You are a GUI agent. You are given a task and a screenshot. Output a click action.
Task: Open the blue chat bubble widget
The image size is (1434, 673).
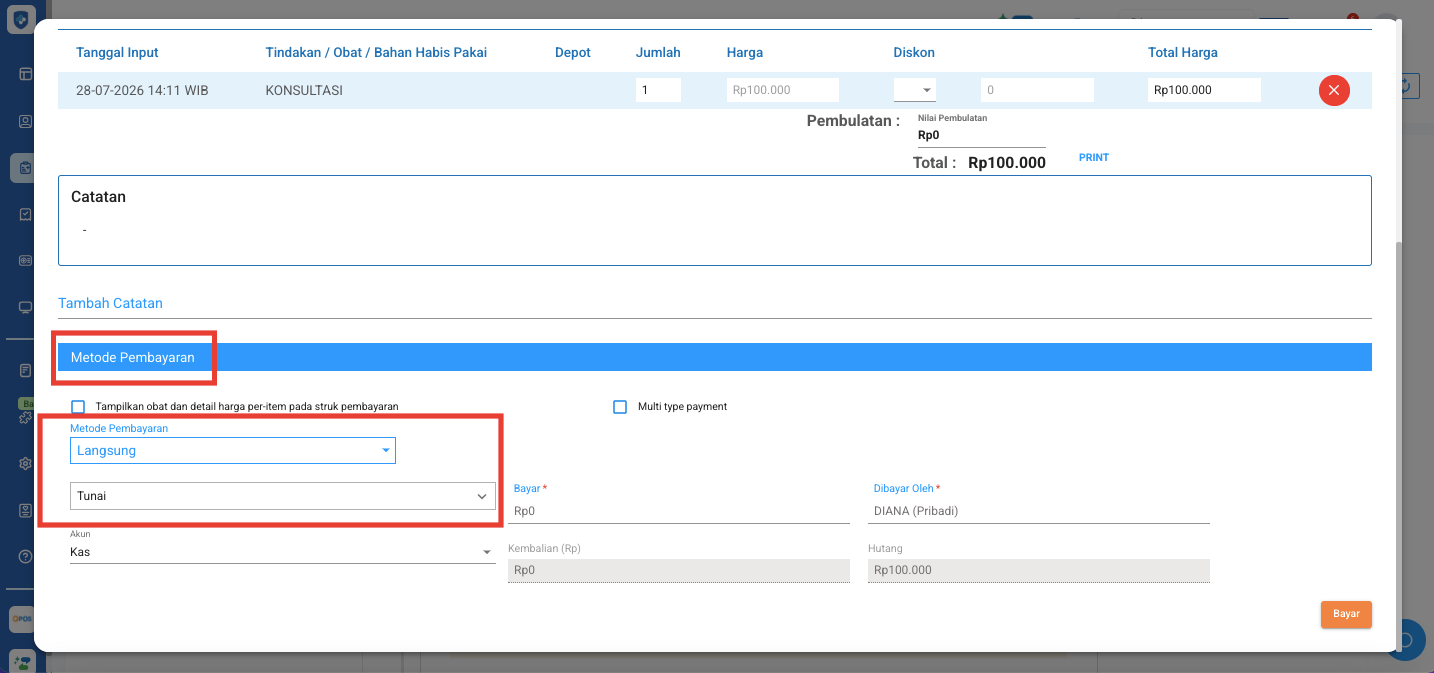pos(1411,640)
